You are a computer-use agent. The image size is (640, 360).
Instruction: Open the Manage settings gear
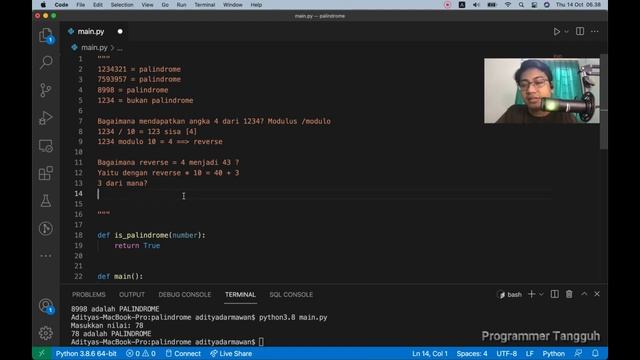click(46, 333)
